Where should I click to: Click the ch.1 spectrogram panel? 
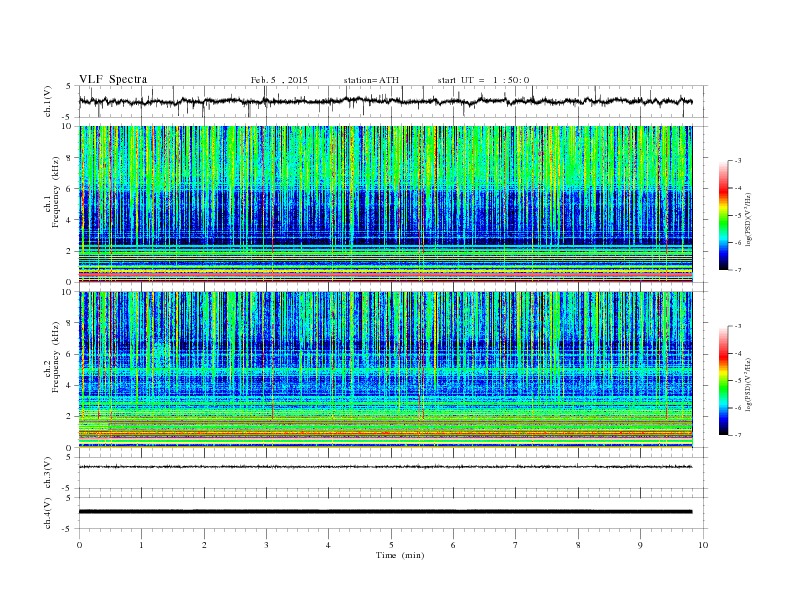coord(386,204)
